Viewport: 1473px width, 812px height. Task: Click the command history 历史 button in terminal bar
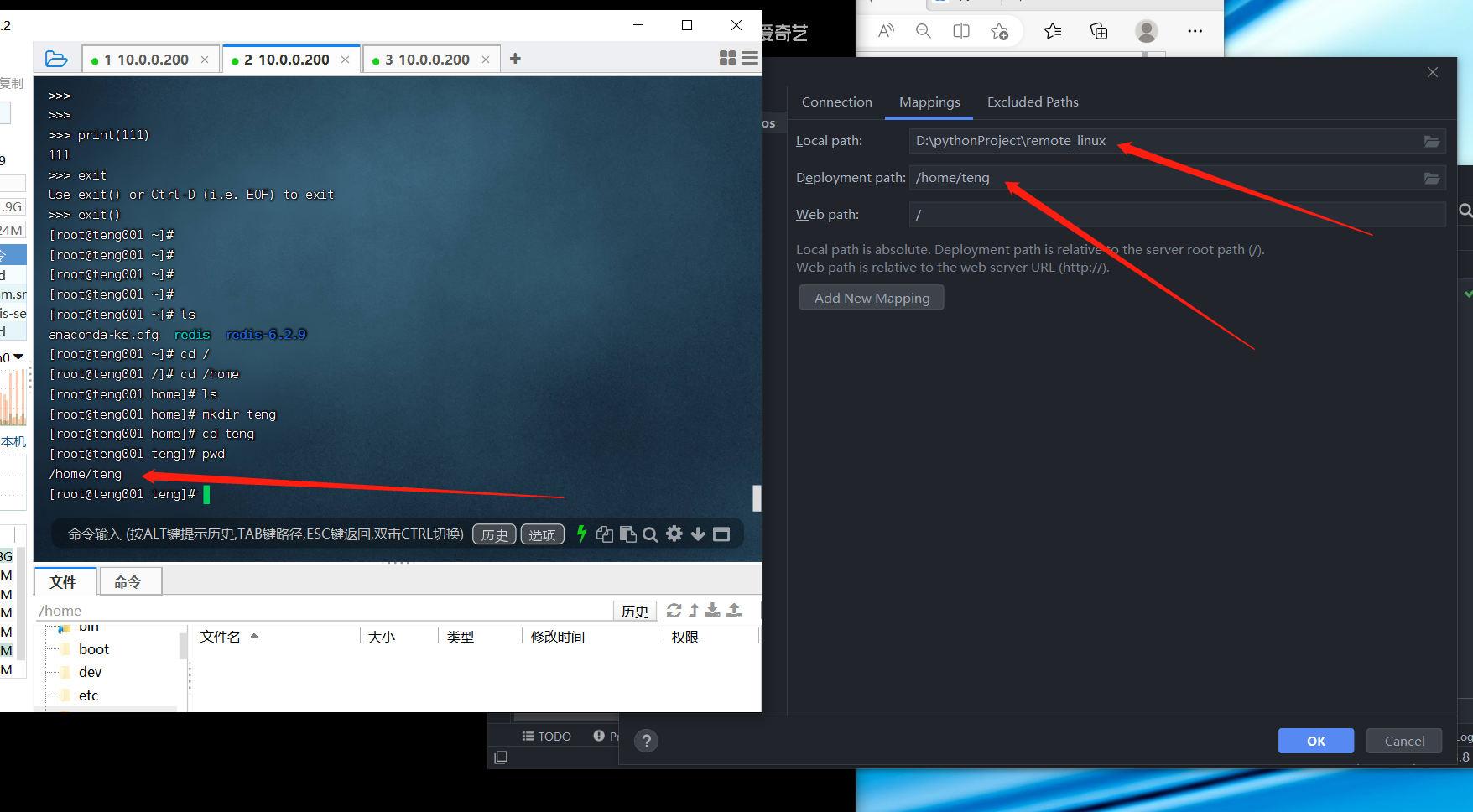[494, 534]
